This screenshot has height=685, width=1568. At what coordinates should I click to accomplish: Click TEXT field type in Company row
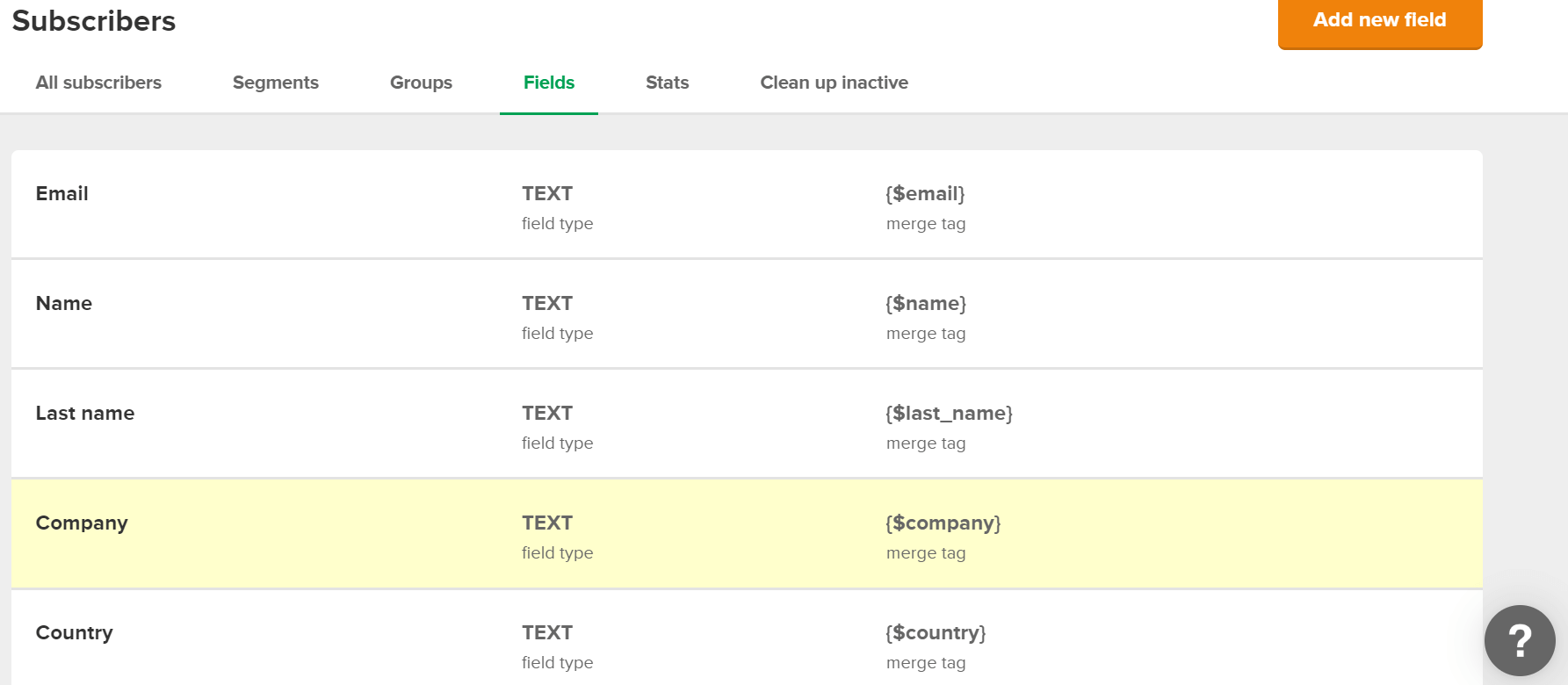coord(547,523)
